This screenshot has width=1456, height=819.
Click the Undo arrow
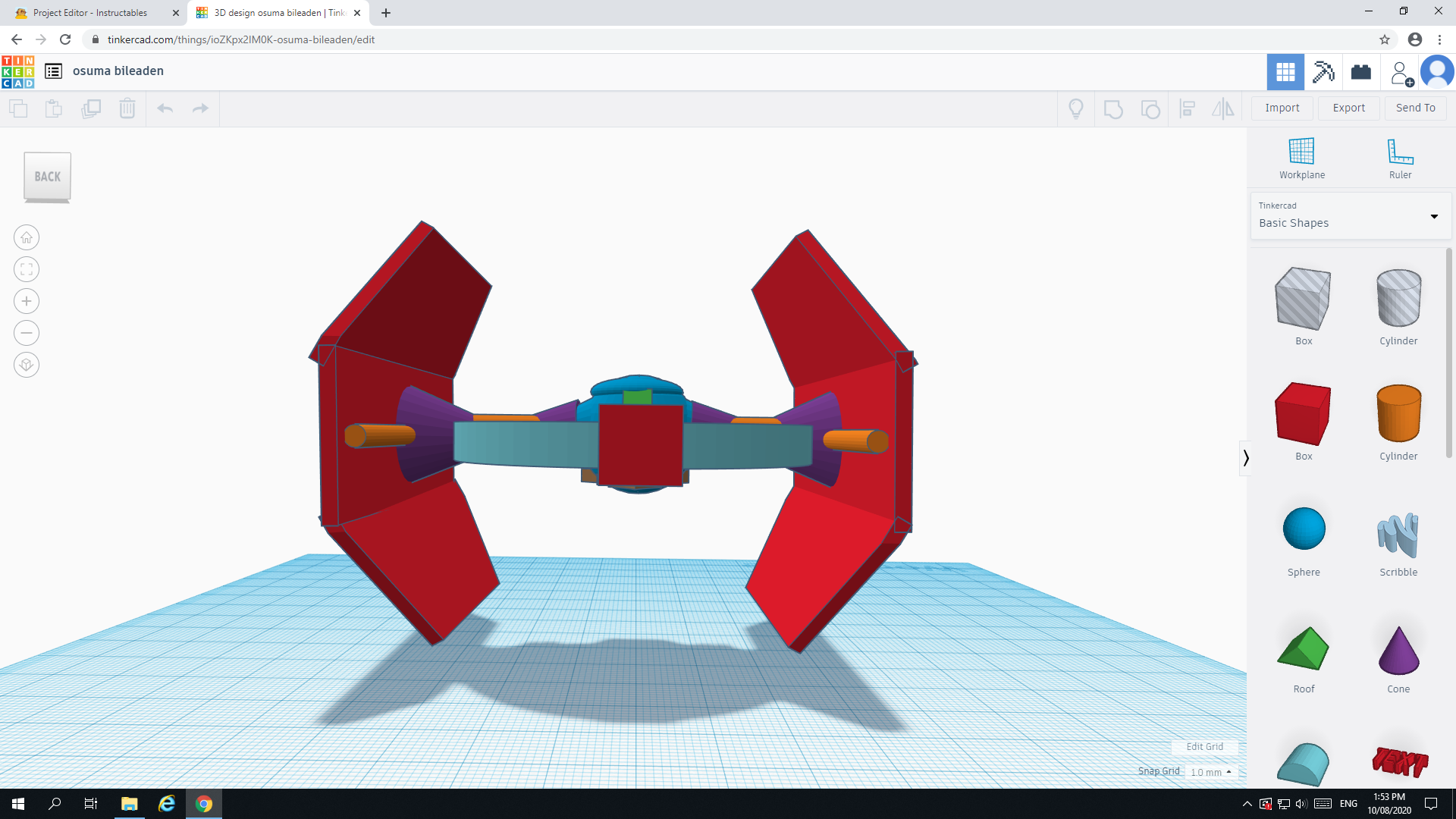[x=165, y=108]
